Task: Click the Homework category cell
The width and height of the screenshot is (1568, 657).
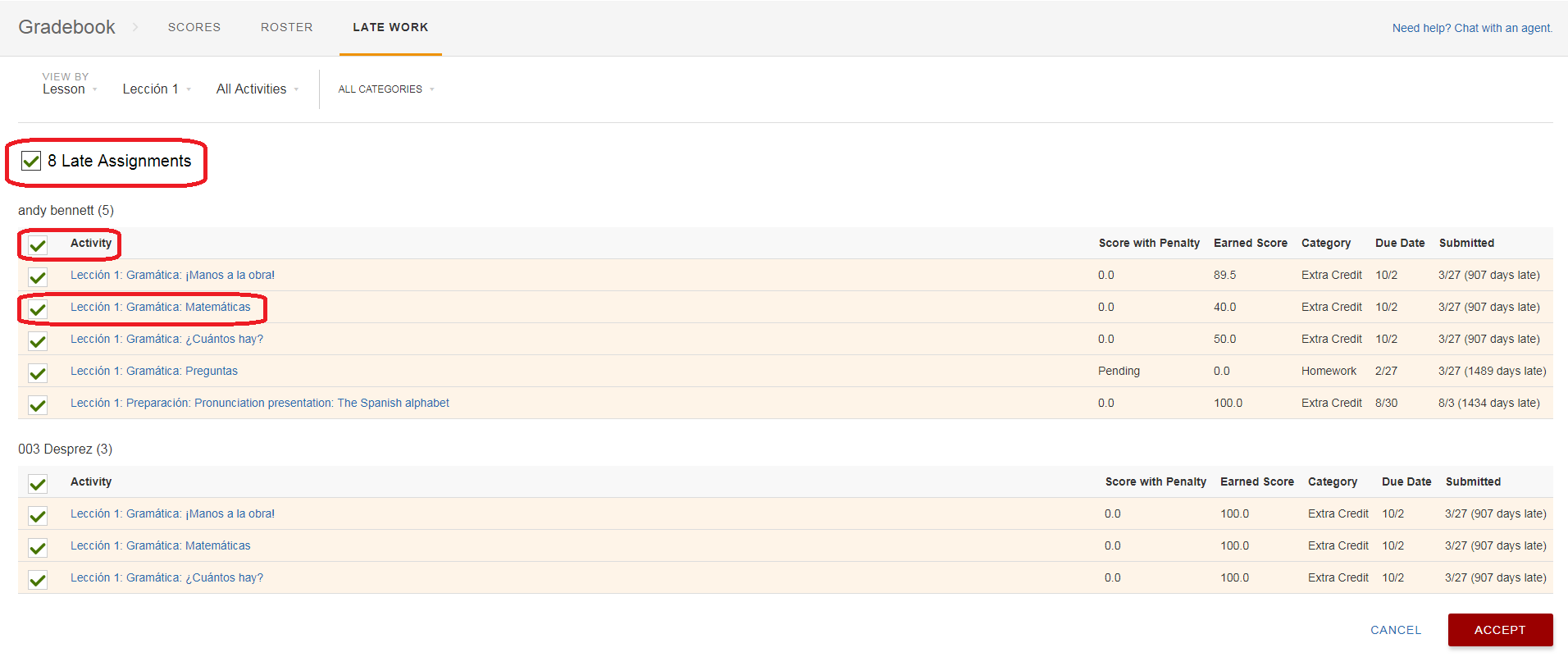Action: click(1329, 371)
